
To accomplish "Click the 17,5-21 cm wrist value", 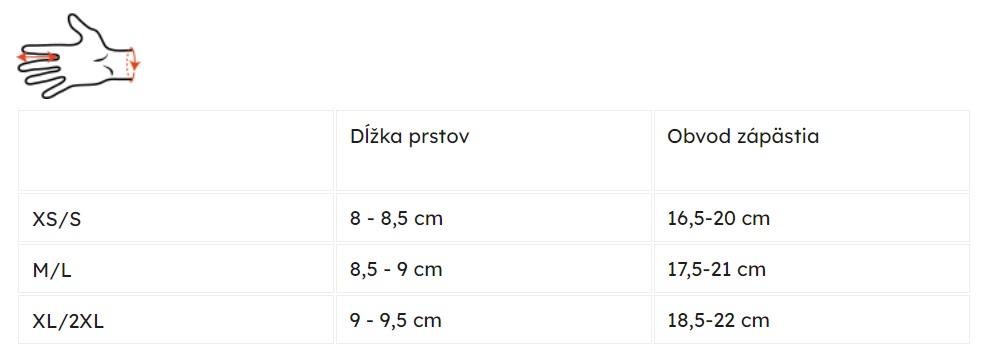I will pyautogui.click(x=717, y=269).
